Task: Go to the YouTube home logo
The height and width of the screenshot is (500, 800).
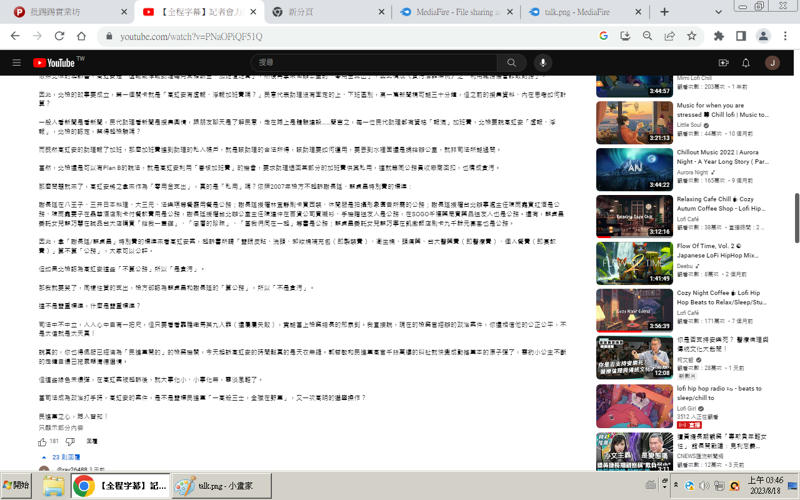Action: tap(54, 63)
